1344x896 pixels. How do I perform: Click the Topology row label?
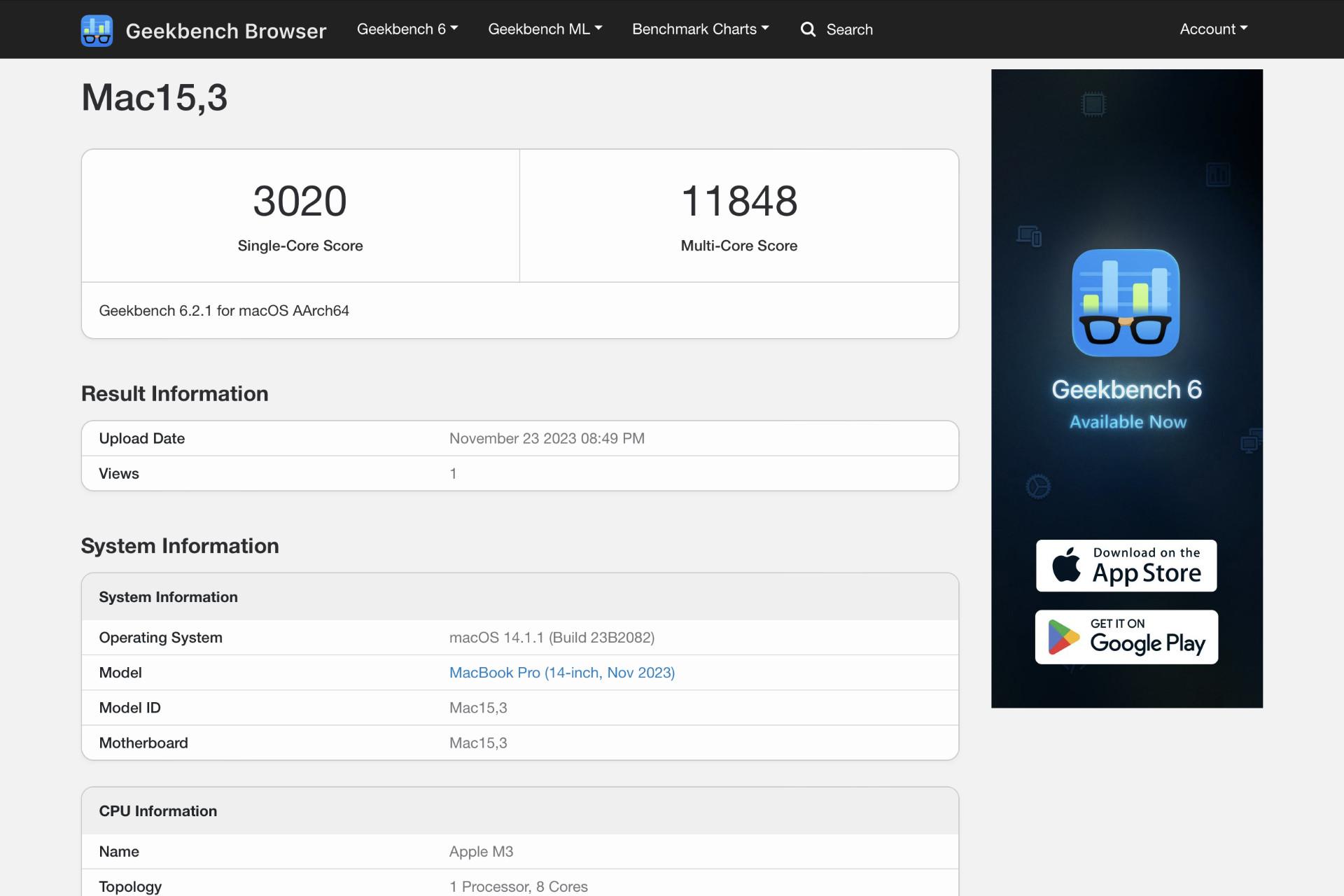click(130, 887)
